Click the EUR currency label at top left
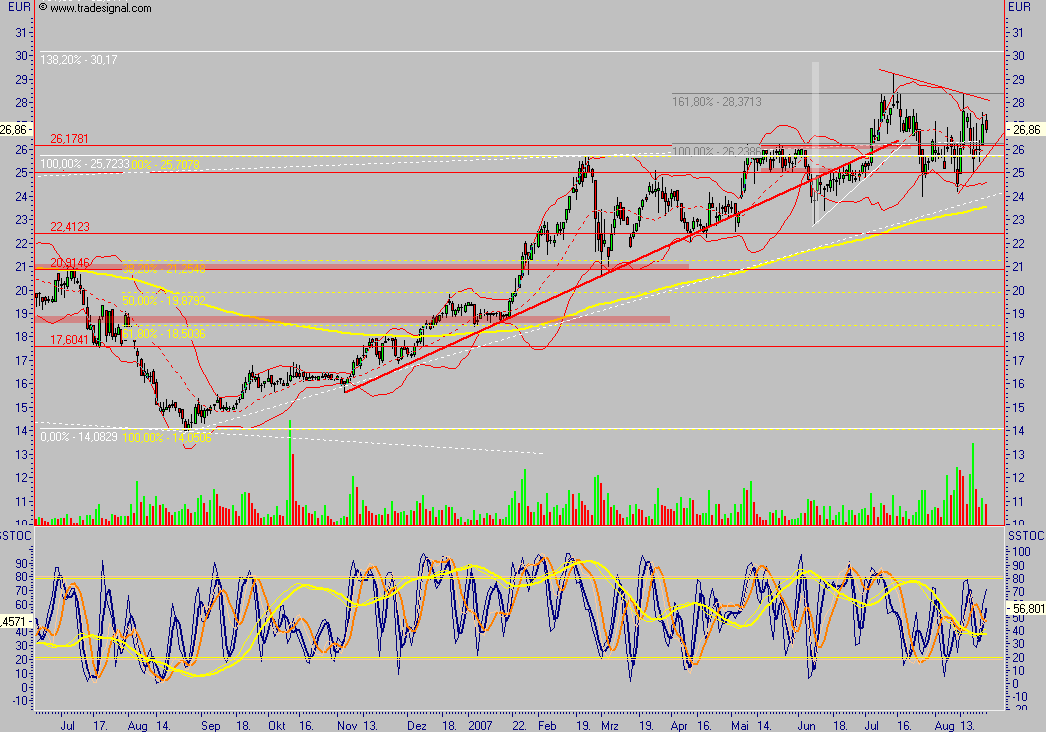 tap(19, 7)
